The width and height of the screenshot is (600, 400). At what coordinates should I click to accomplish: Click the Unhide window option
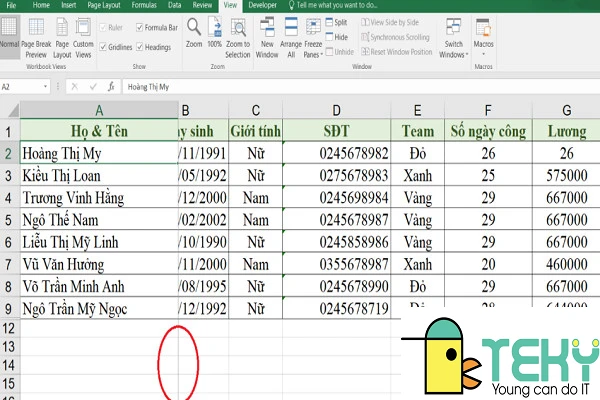[340, 52]
